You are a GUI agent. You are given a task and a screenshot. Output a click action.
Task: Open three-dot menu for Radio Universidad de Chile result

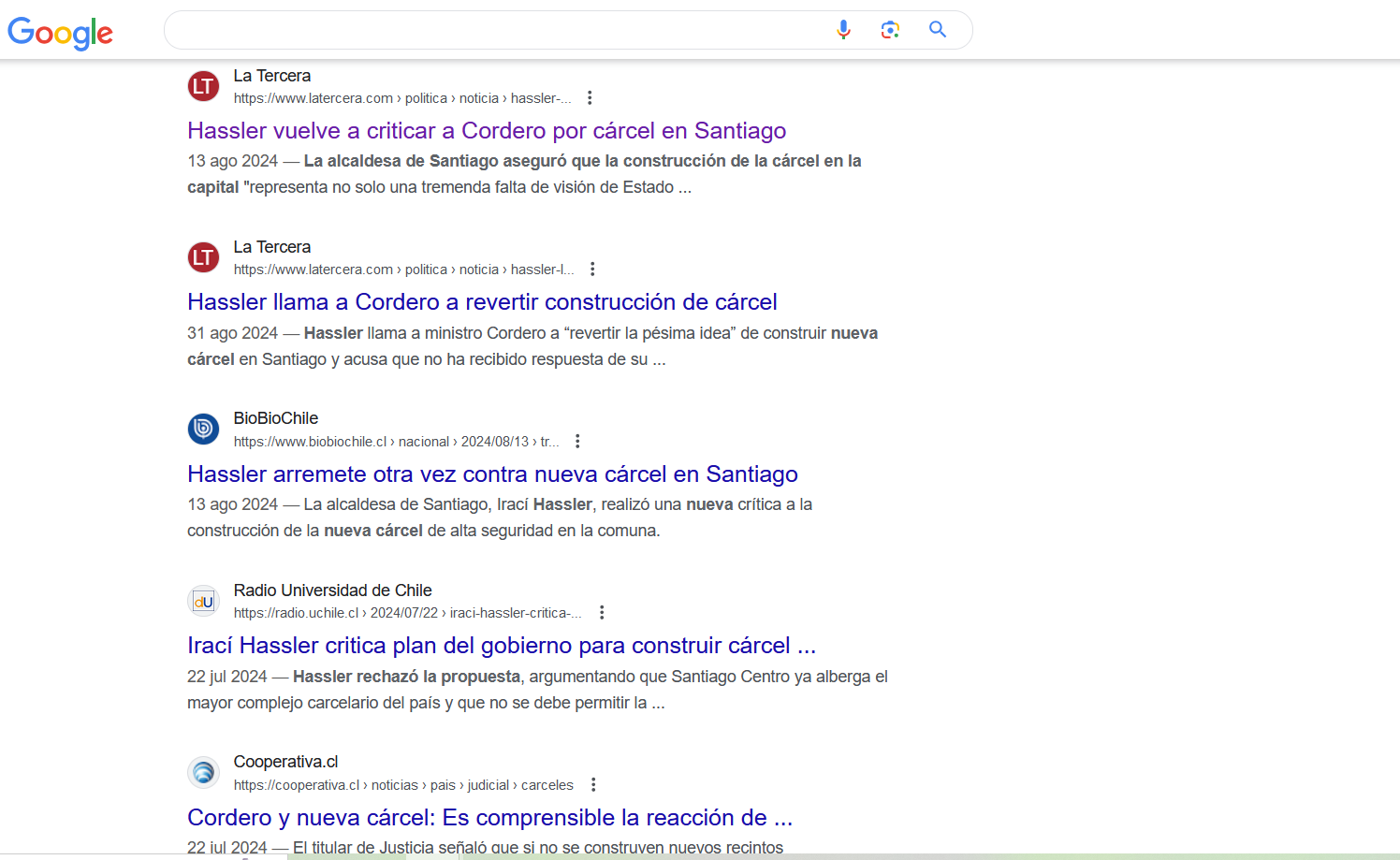[602, 613]
